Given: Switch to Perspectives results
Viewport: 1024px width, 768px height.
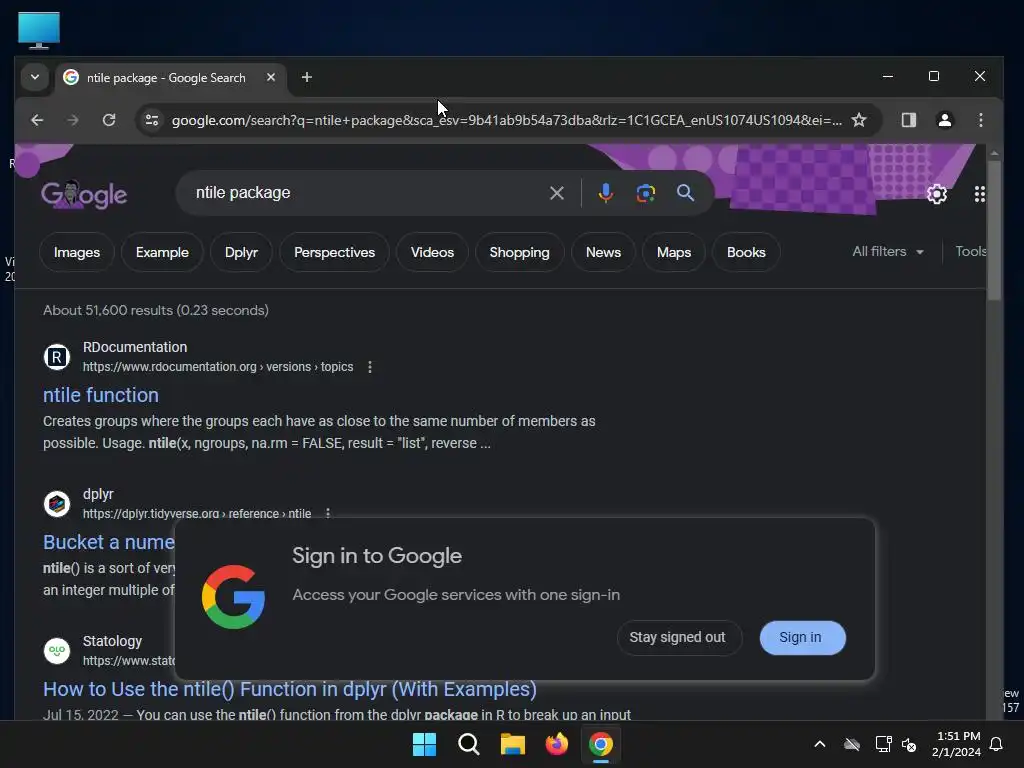Looking at the screenshot, I should [334, 252].
